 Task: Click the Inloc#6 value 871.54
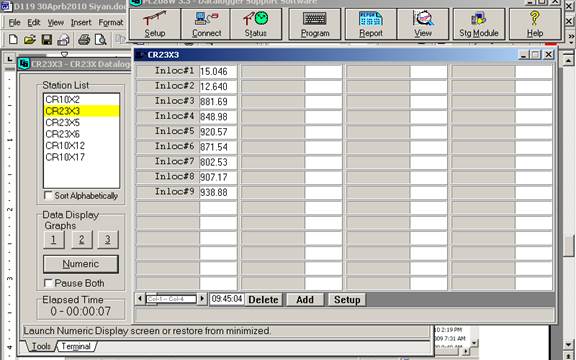coord(218,147)
